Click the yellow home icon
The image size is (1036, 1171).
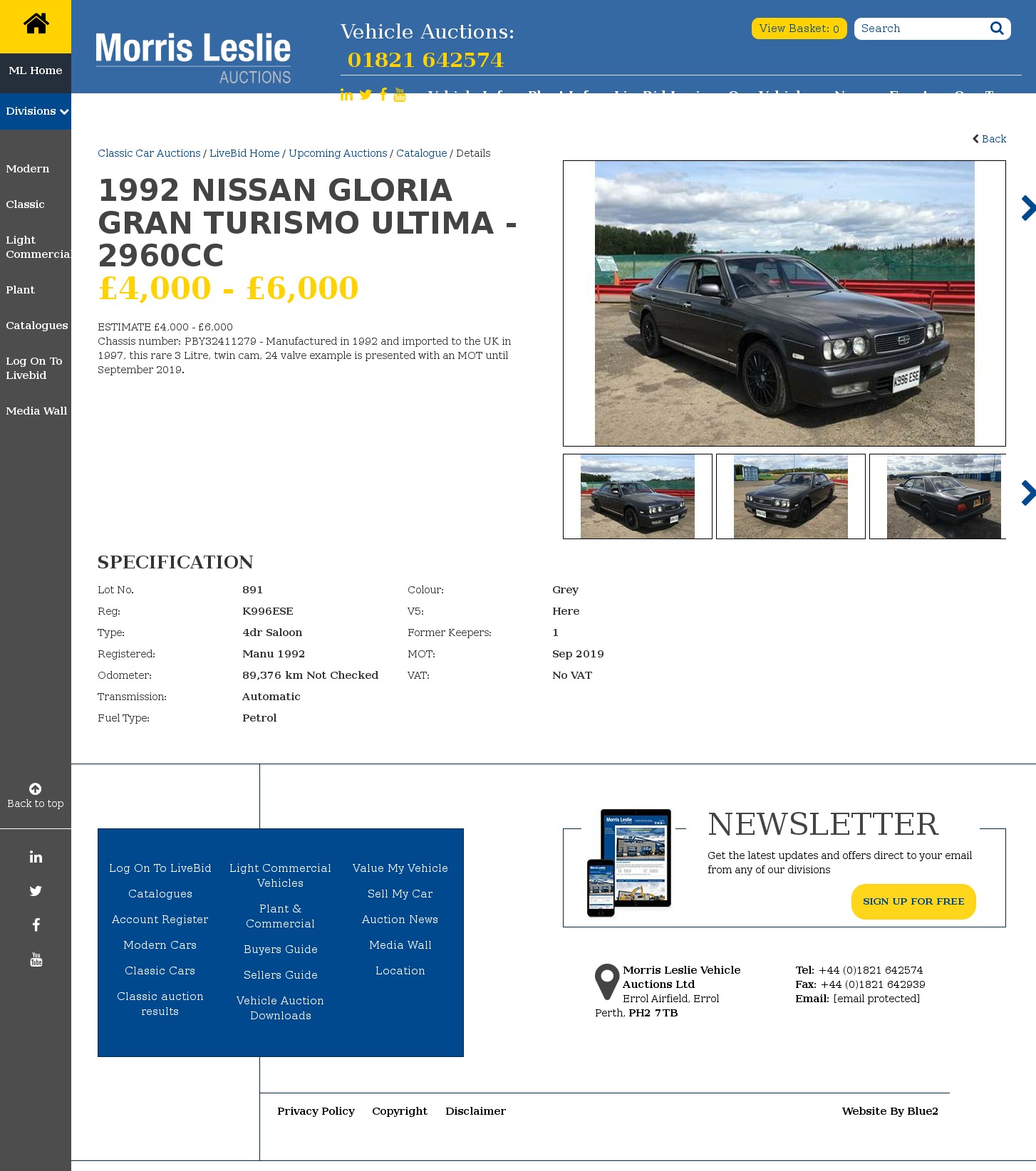pos(36,24)
